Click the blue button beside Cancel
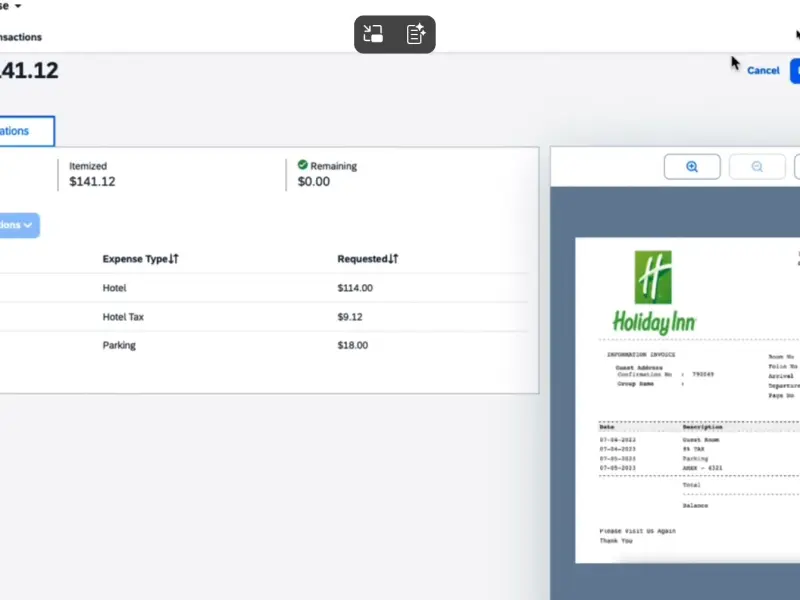This screenshot has width=800, height=600. 795,70
